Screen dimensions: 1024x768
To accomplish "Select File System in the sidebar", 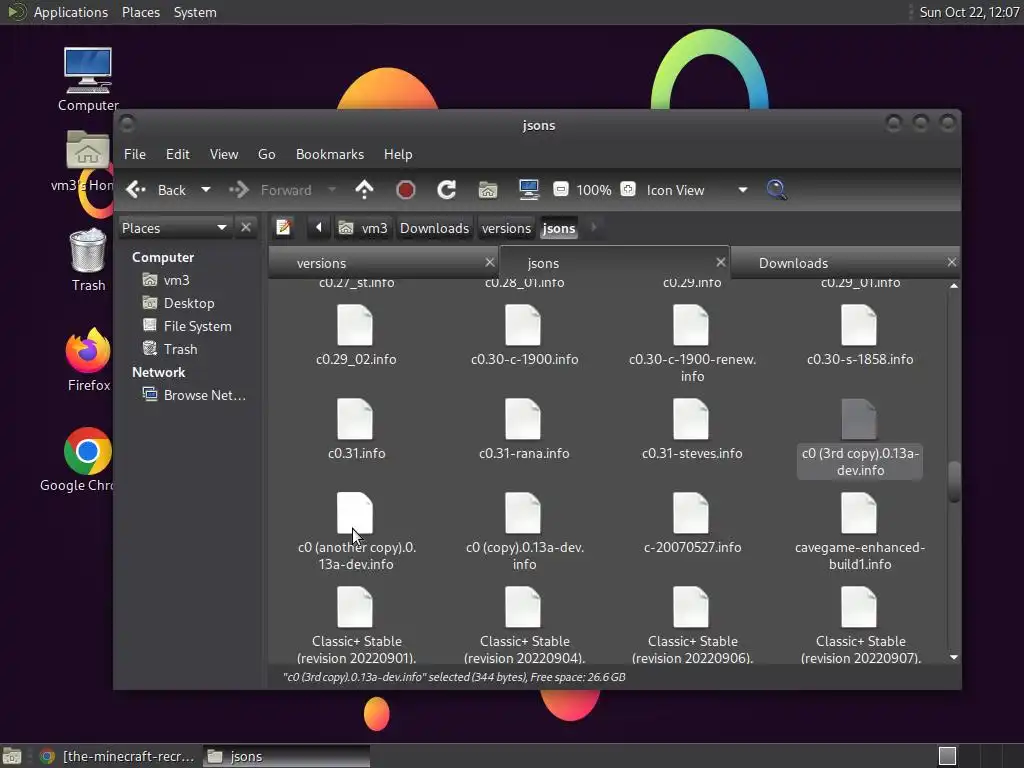I will coord(187,326).
